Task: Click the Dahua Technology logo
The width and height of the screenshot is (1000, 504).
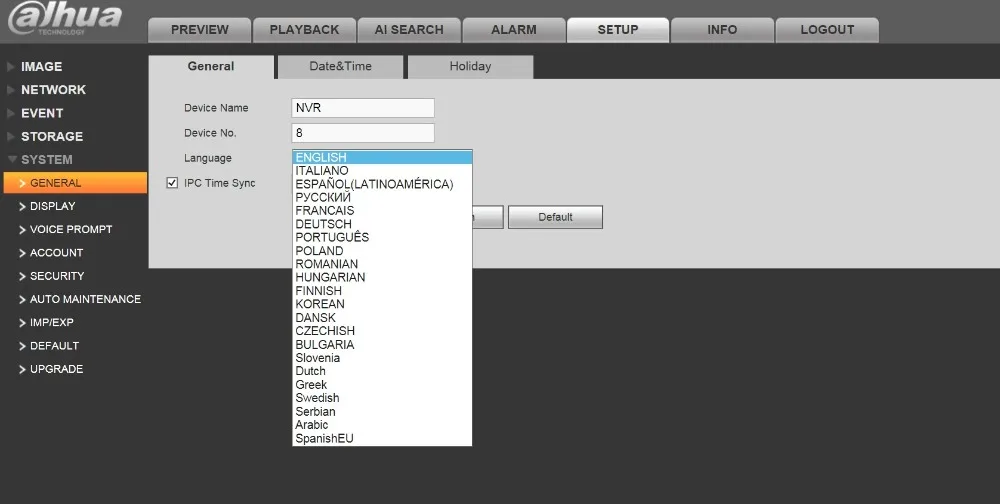Action: (x=65, y=19)
